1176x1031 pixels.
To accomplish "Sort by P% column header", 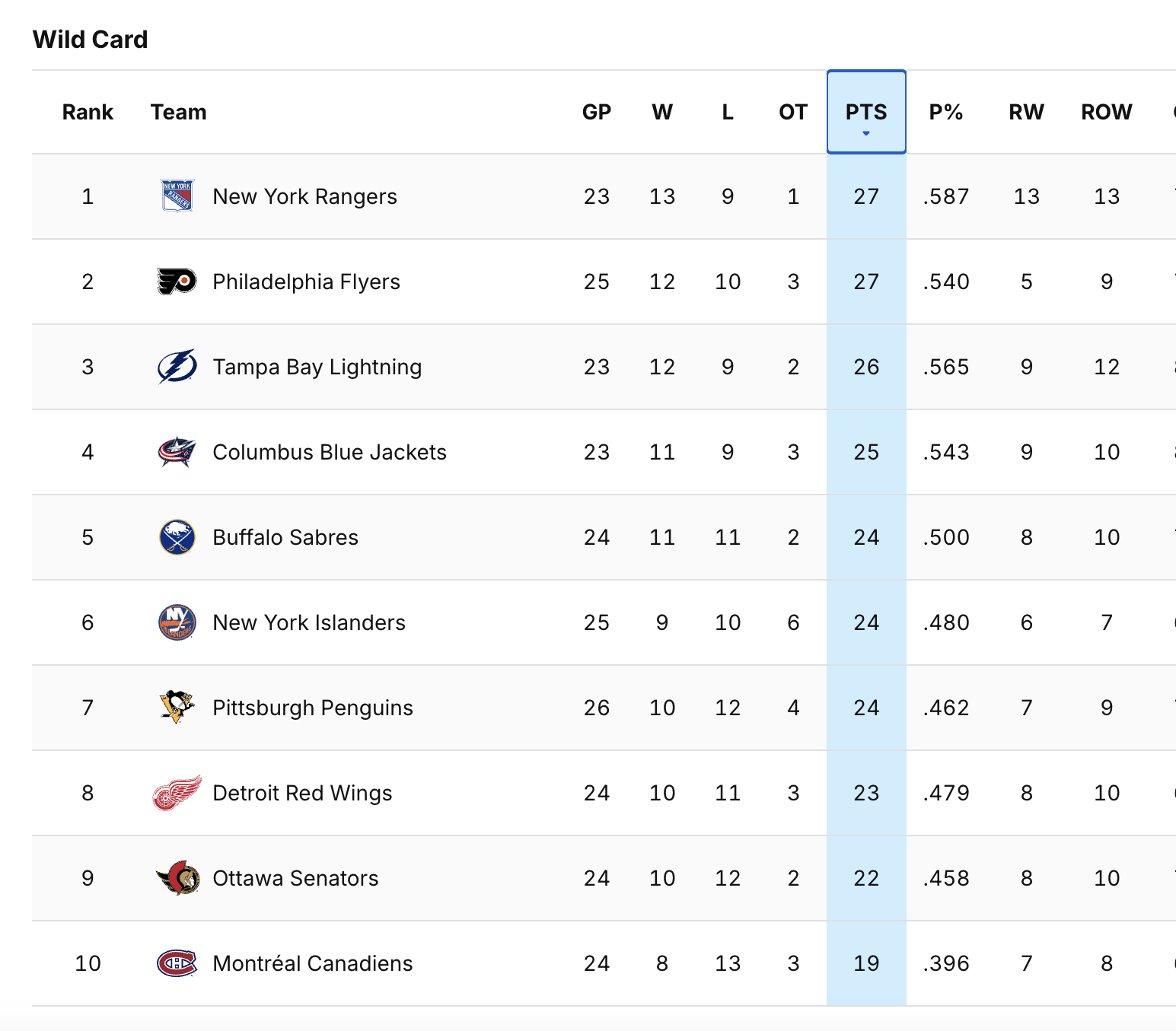I will click(946, 113).
